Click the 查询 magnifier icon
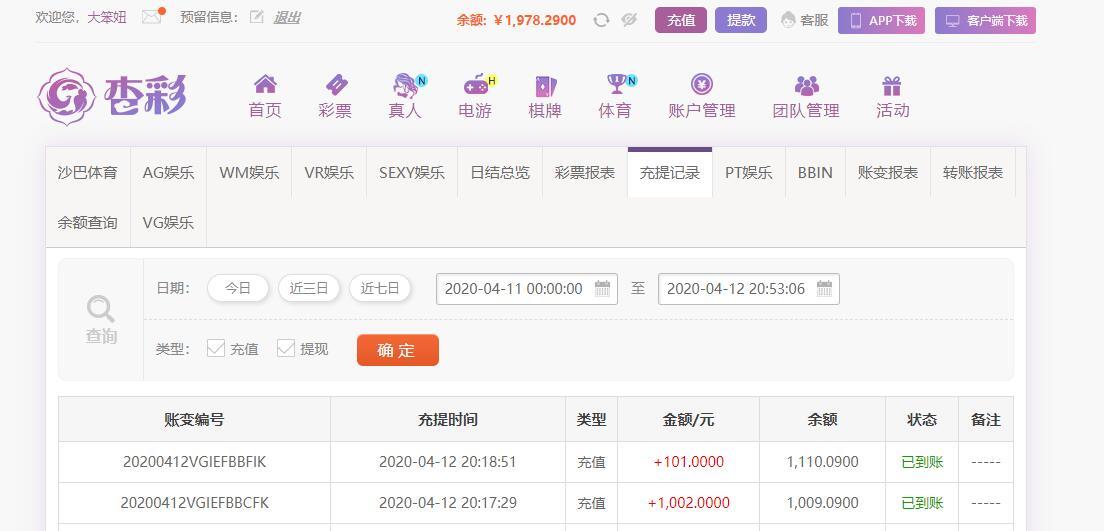The height and width of the screenshot is (531, 1104). tap(101, 308)
